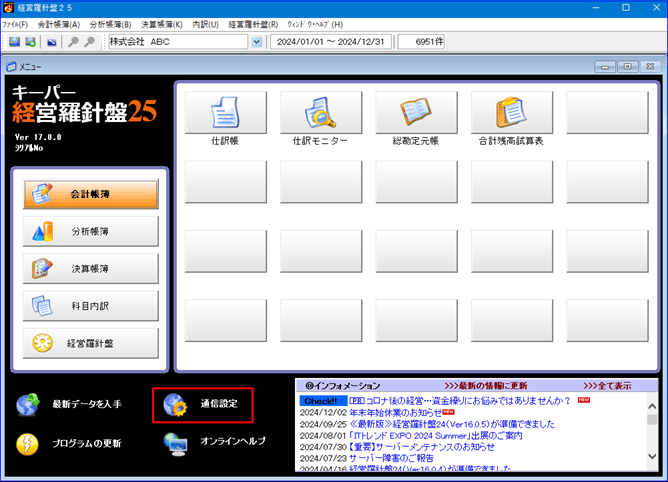The height and width of the screenshot is (482, 668).
Task: Expand the company name dropdown arrow
Action: tap(256, 42)
